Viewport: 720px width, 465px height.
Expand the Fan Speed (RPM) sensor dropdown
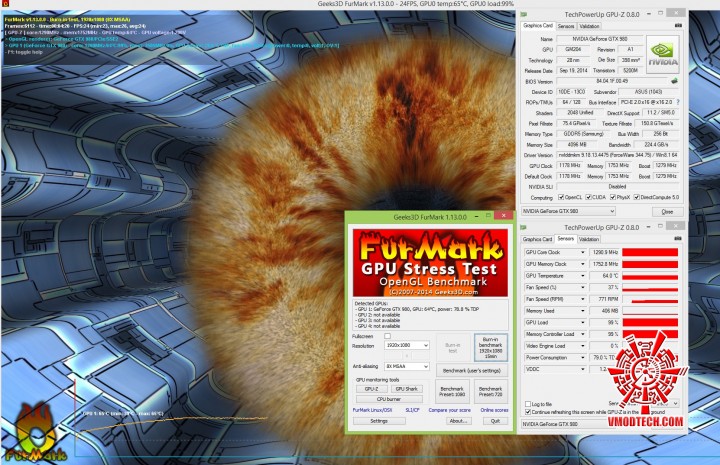point(583,299)
